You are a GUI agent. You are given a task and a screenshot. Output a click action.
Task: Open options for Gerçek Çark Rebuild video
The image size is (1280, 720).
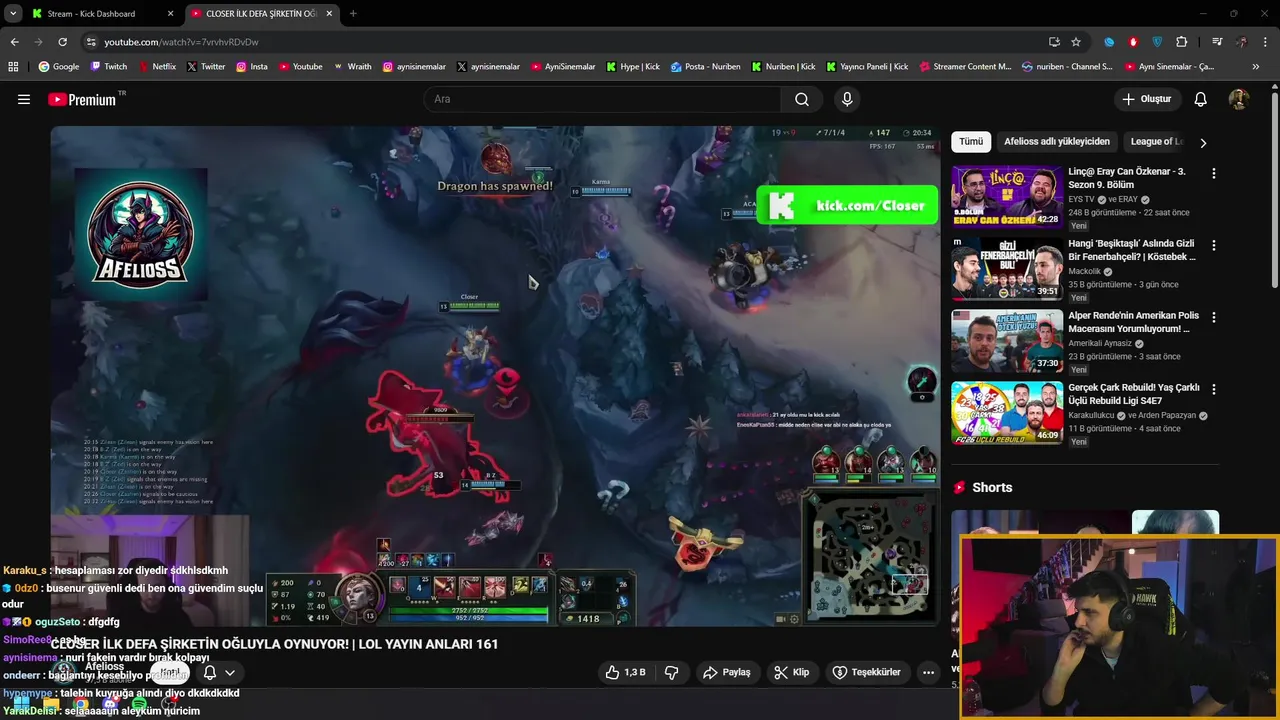pyautogui.click(x=1214, y=389)
